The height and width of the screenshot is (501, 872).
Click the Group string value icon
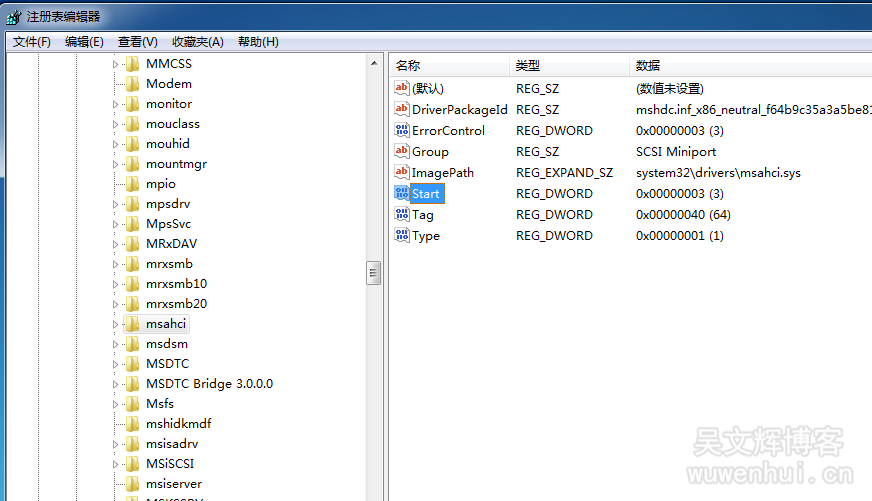tap(402, 152)
